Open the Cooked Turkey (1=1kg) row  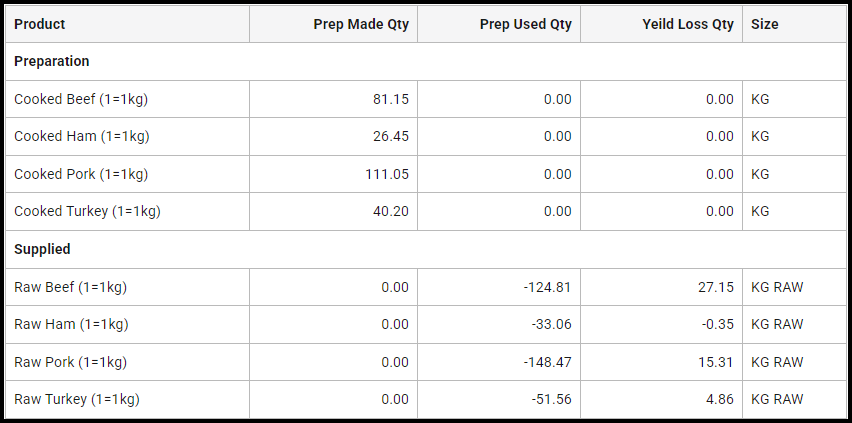(x=87, y=211)
